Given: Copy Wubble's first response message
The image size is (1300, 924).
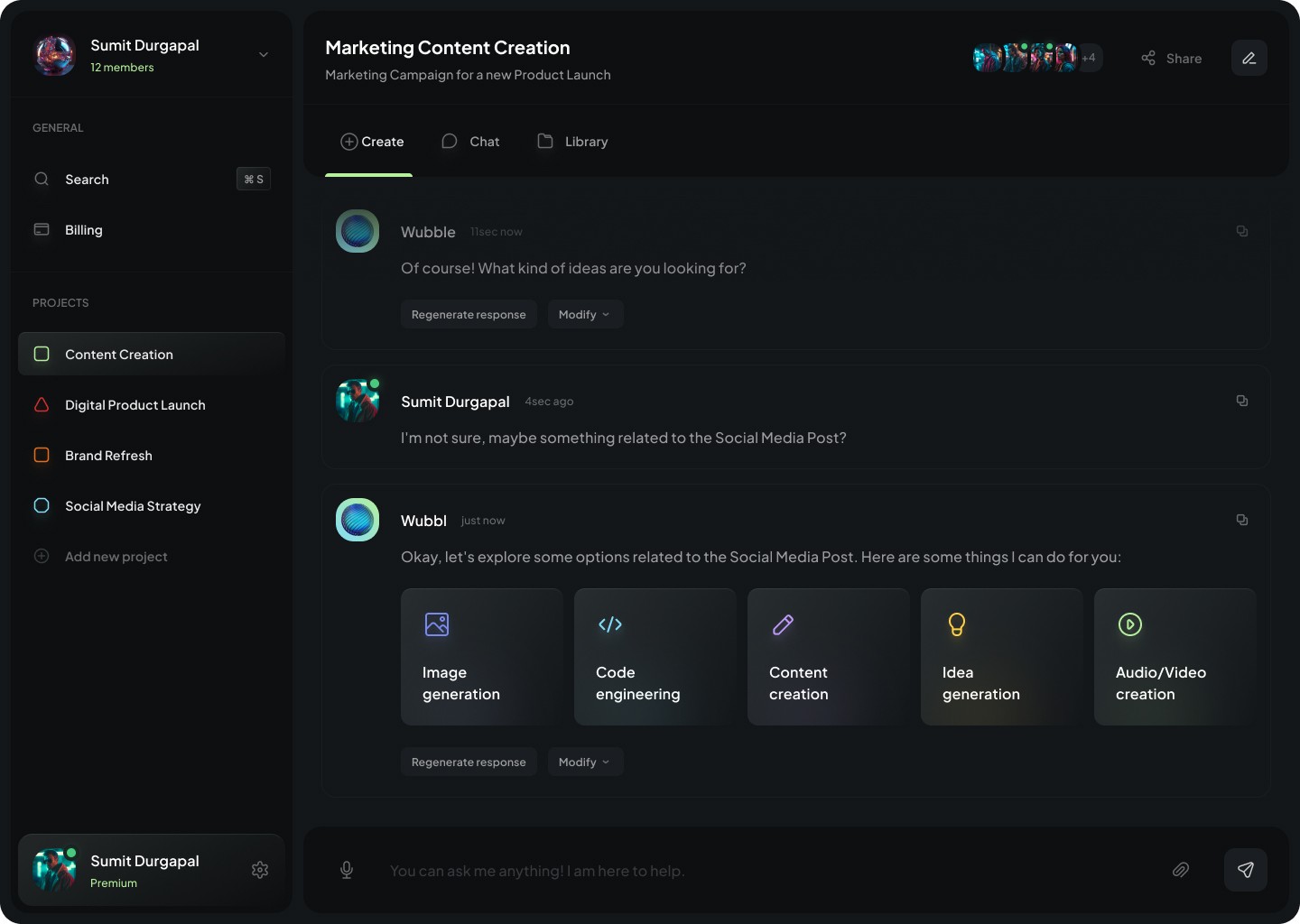Looking at the screenshot, I should point(1242,231).
